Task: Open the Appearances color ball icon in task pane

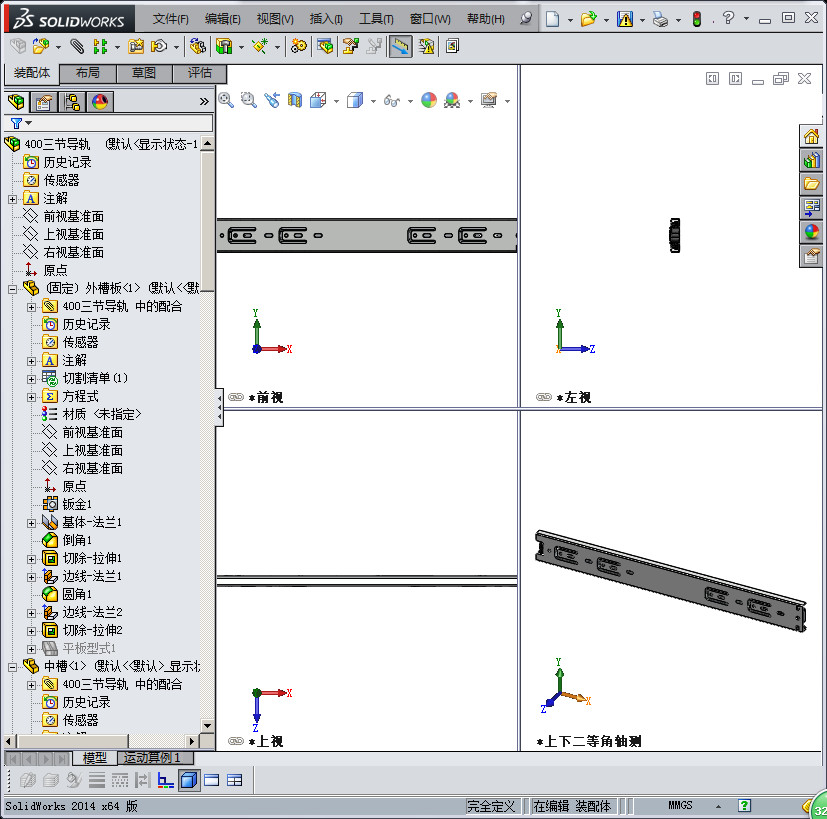Action: [x=811, y=232]
